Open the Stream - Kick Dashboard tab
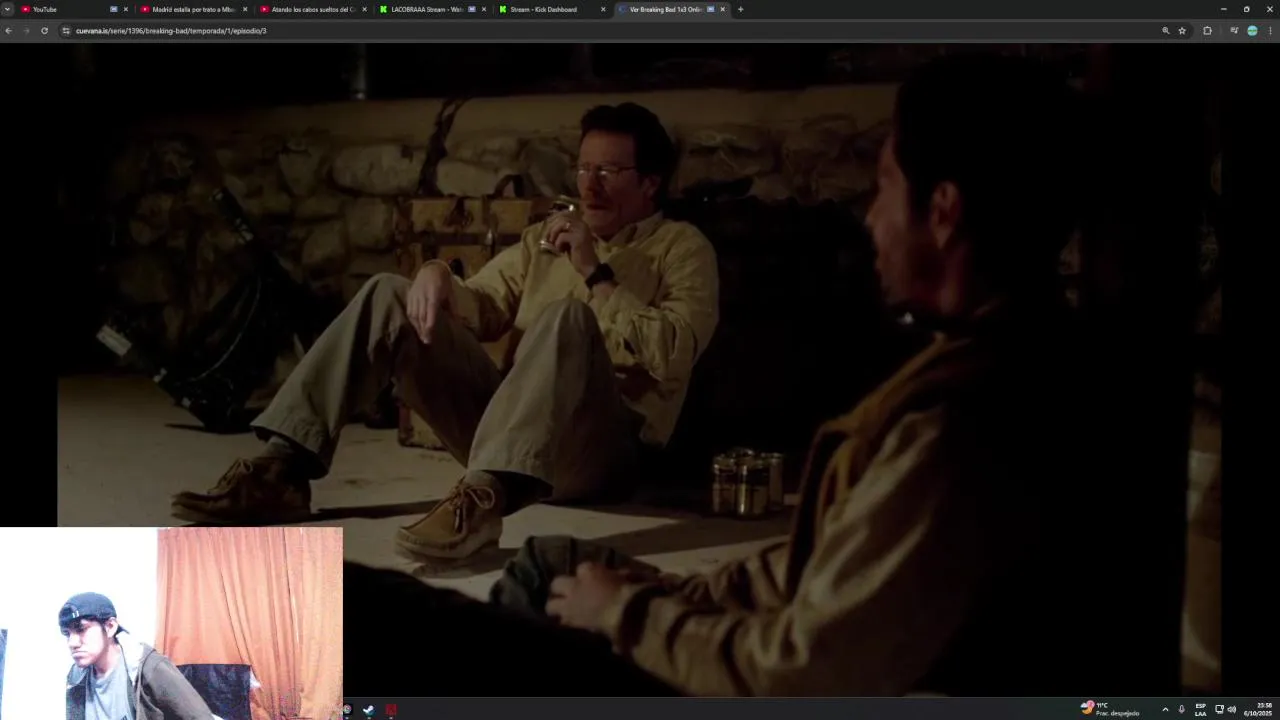Image resolution: width=1280 pixels, height=720 pixels. tap(550, 9)
